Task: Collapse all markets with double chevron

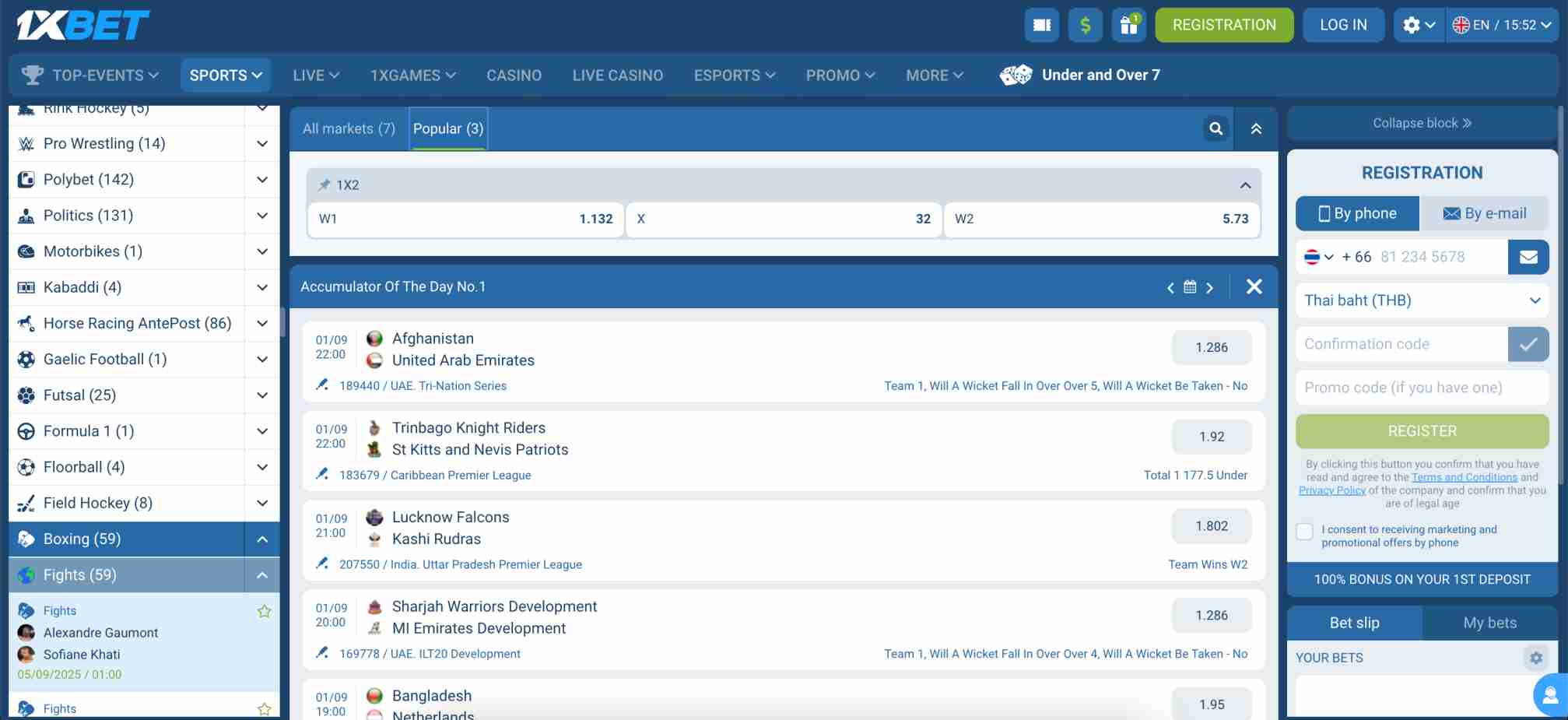Action: click(x=1256, y=128)
